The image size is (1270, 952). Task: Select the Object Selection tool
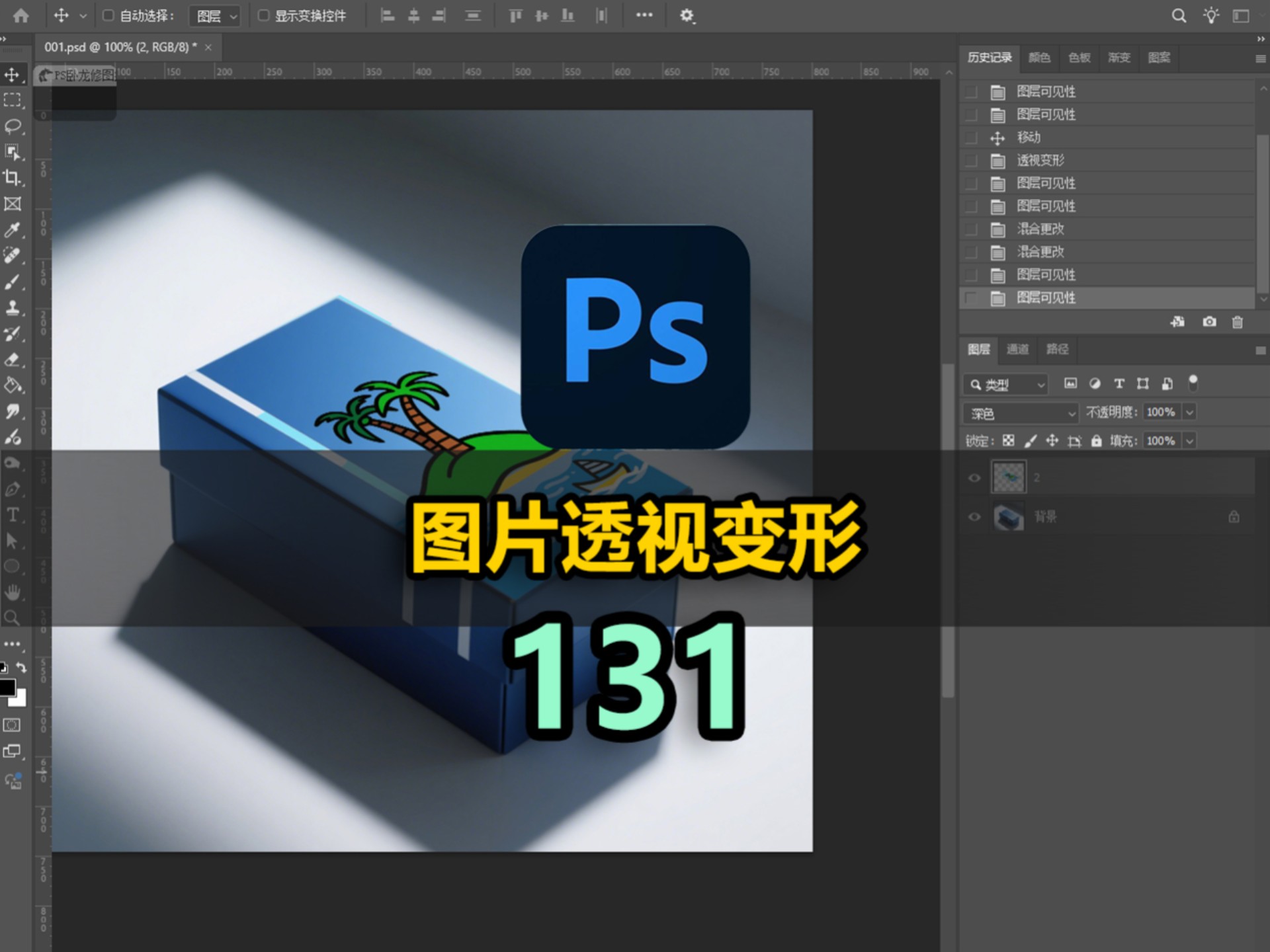[13, 152]
